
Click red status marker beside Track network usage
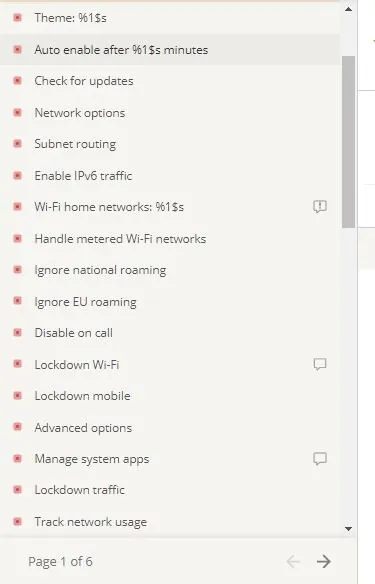point(18,521)
